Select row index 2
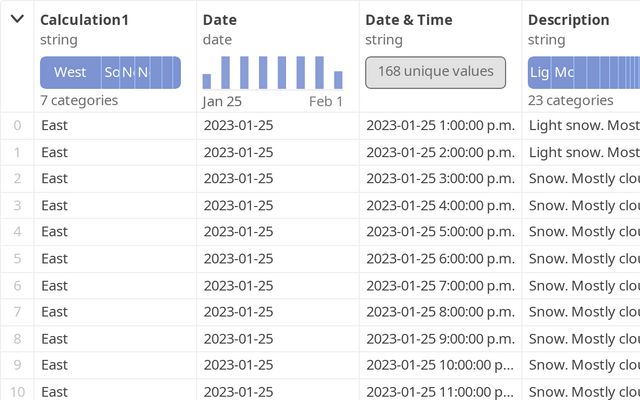 [17, 179]
